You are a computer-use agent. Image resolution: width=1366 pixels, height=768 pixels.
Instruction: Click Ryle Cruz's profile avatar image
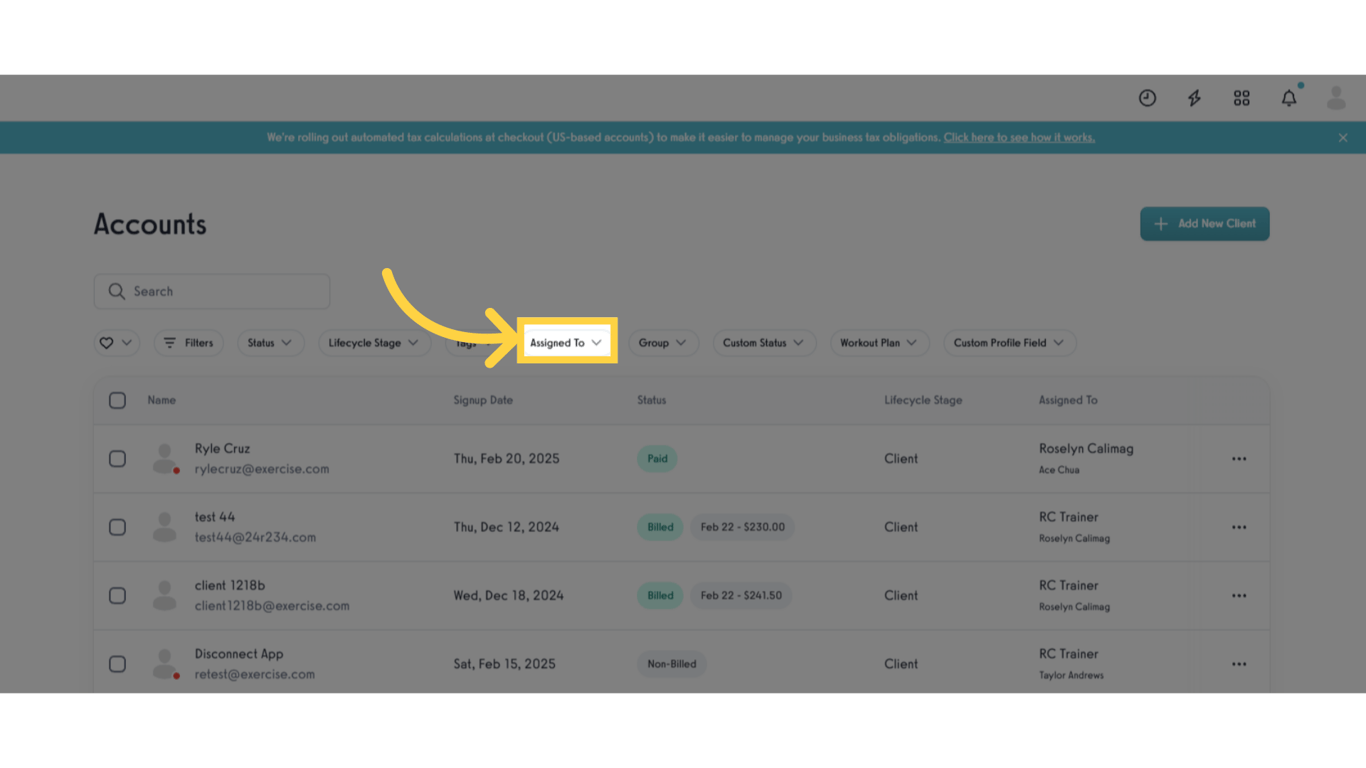(x=165, y=458)
